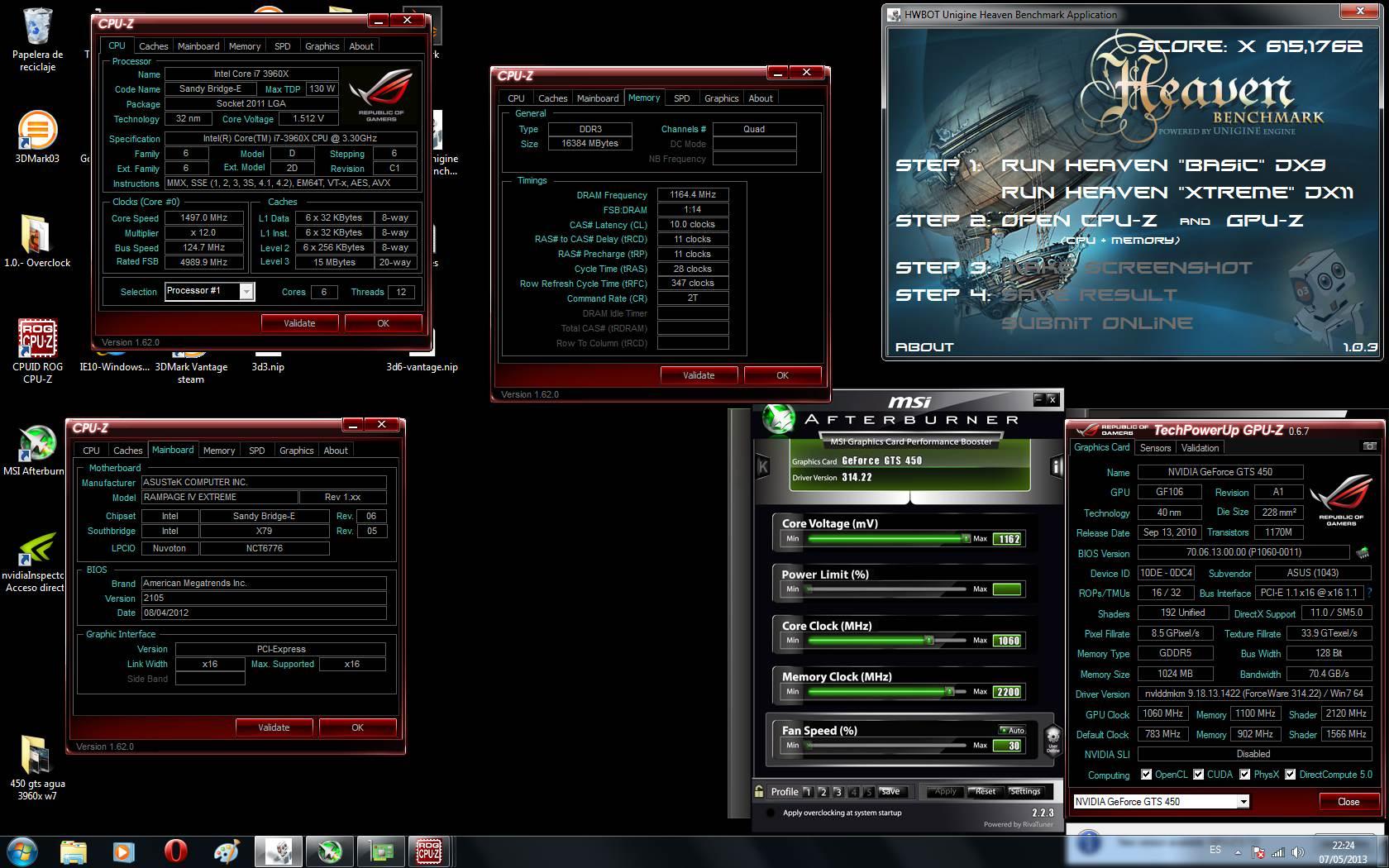1389x868 pixels.
Task: Switch to GPU-Z Sensors tab
Action: (x=1155, y=448)
